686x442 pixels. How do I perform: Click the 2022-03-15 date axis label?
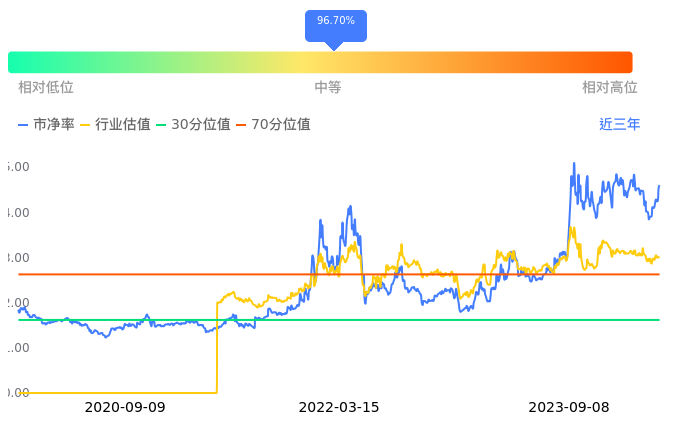pyautogui.click(x=339, y=407)
